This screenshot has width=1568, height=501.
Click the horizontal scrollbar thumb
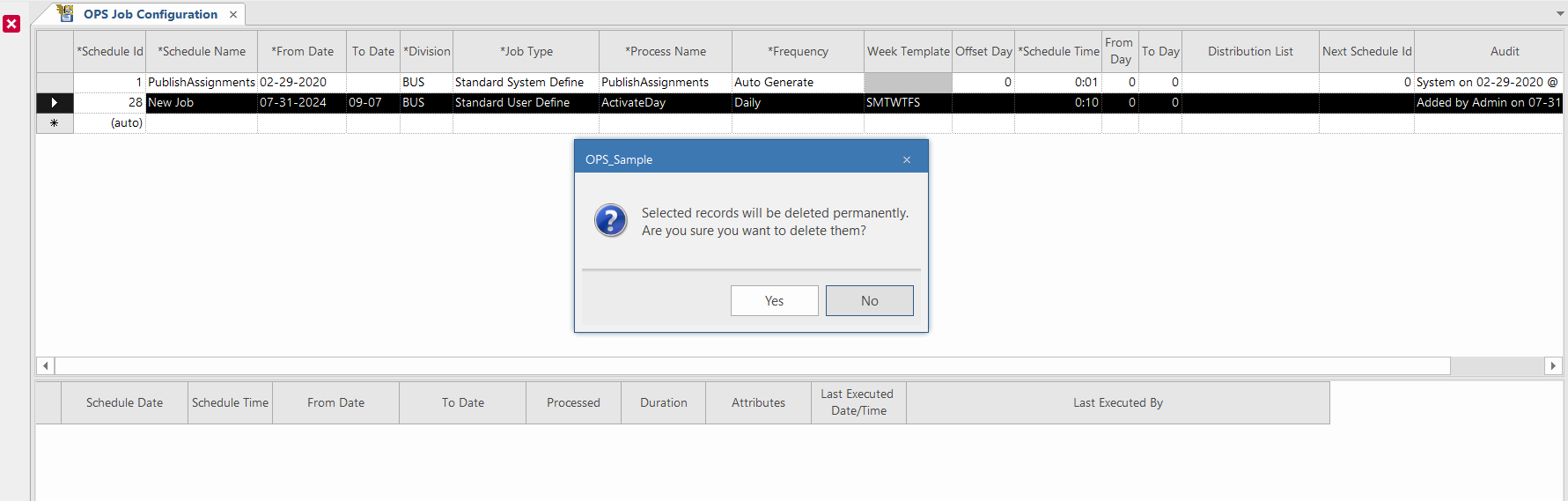coord(753,365)
